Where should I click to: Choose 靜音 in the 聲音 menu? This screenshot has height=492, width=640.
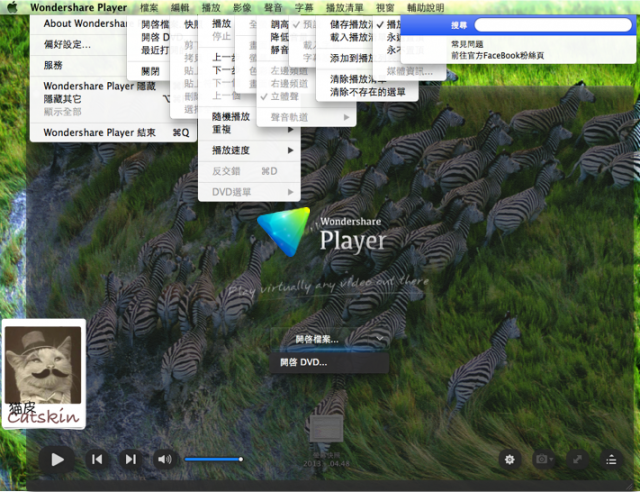coord(280,50)
